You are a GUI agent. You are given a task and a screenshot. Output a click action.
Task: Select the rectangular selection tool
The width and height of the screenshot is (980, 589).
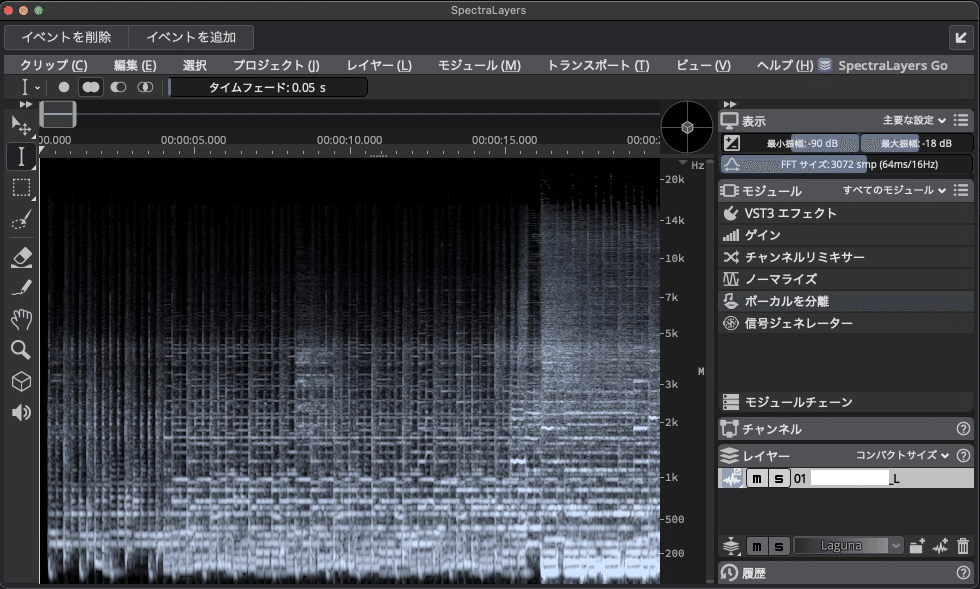point(20,188)
